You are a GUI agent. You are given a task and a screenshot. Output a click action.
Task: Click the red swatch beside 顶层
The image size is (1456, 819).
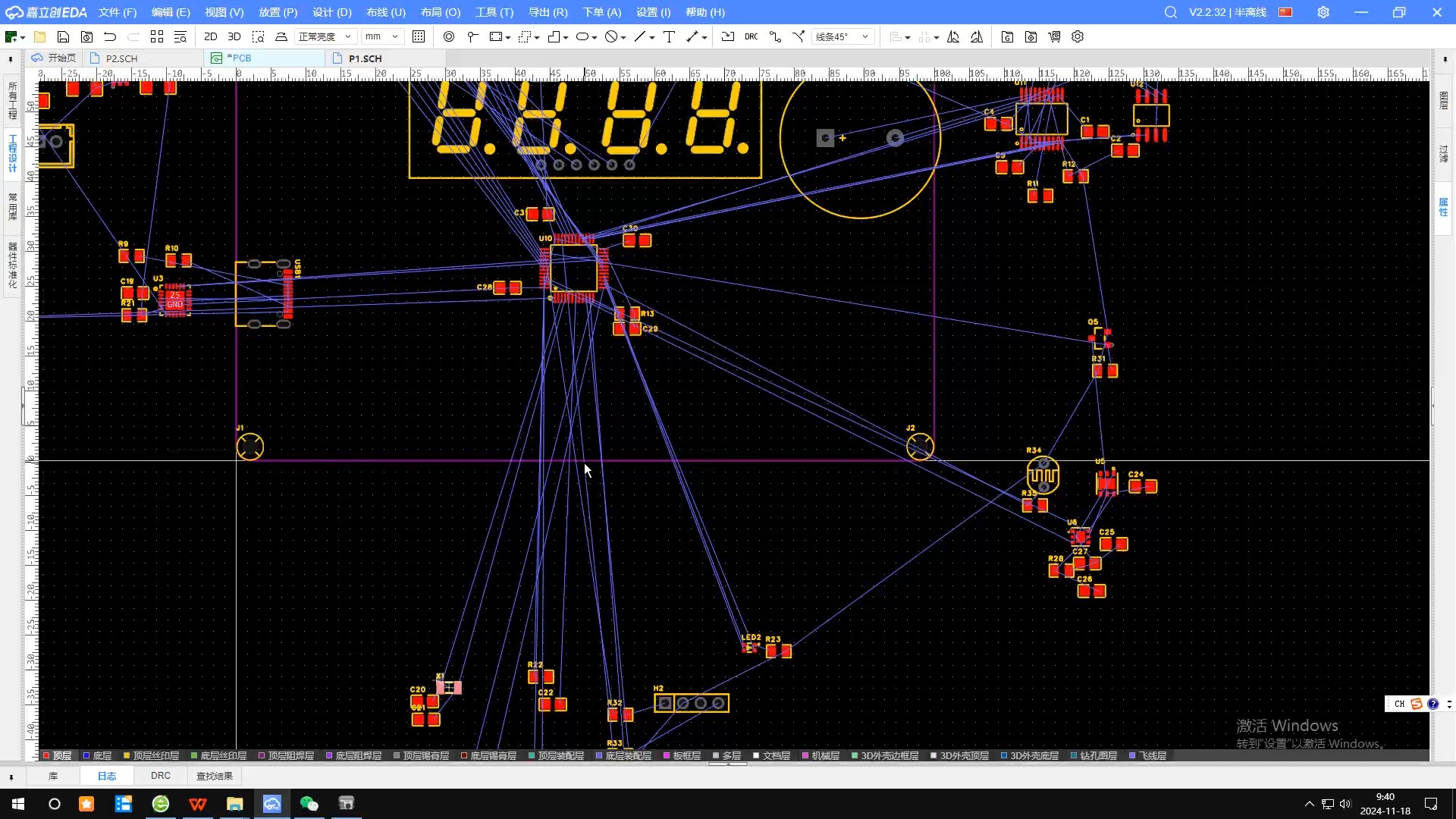click(x=46, y=756)
